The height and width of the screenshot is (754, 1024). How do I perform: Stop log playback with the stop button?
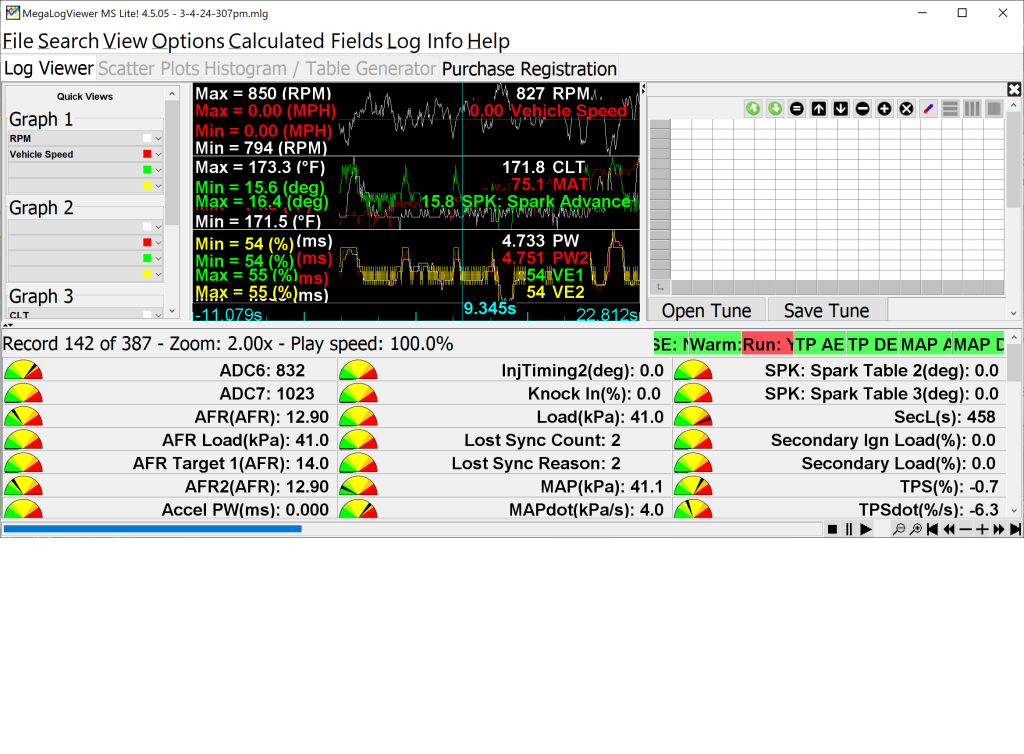[832, 529]
